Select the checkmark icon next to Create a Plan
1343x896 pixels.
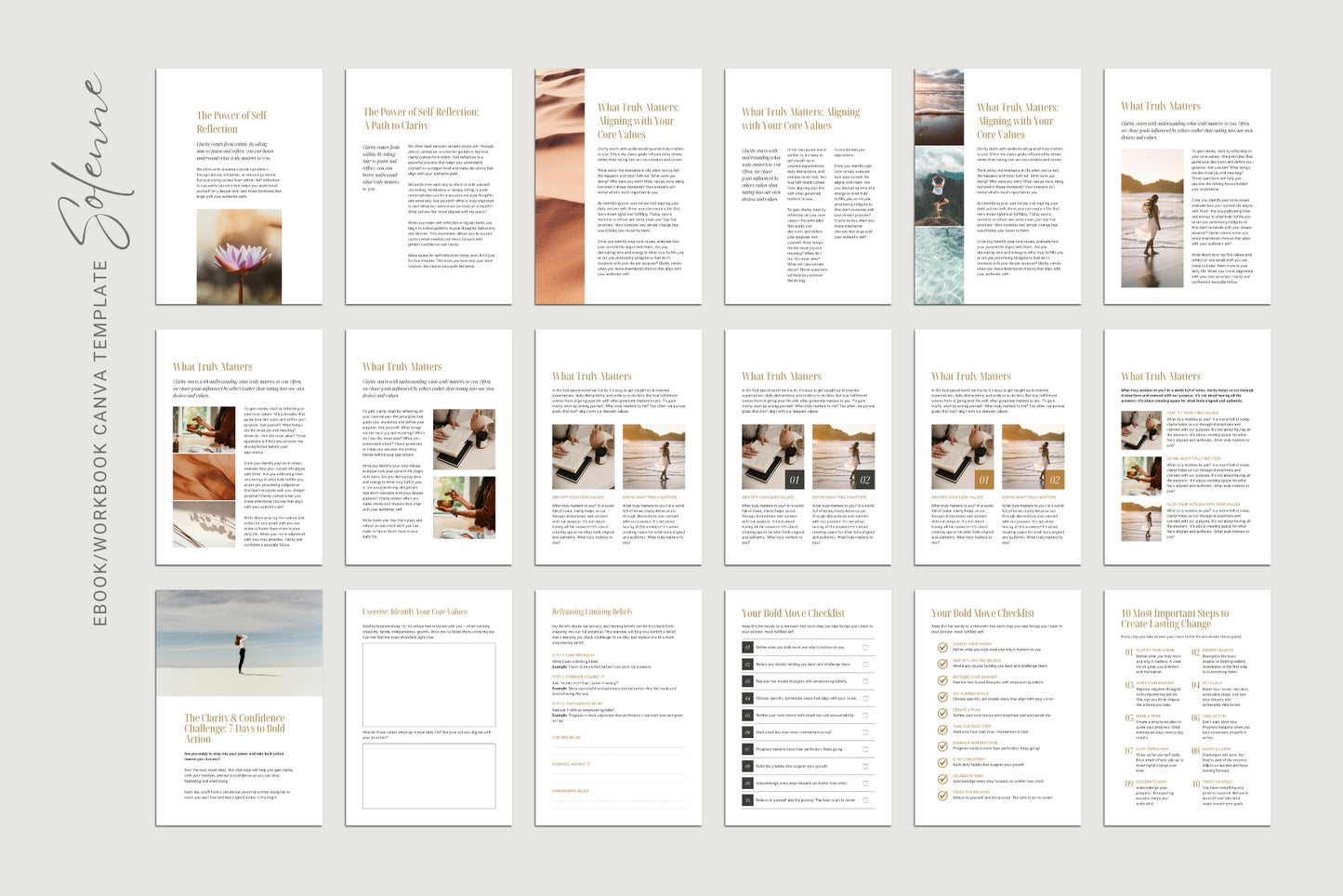[942, 713]
